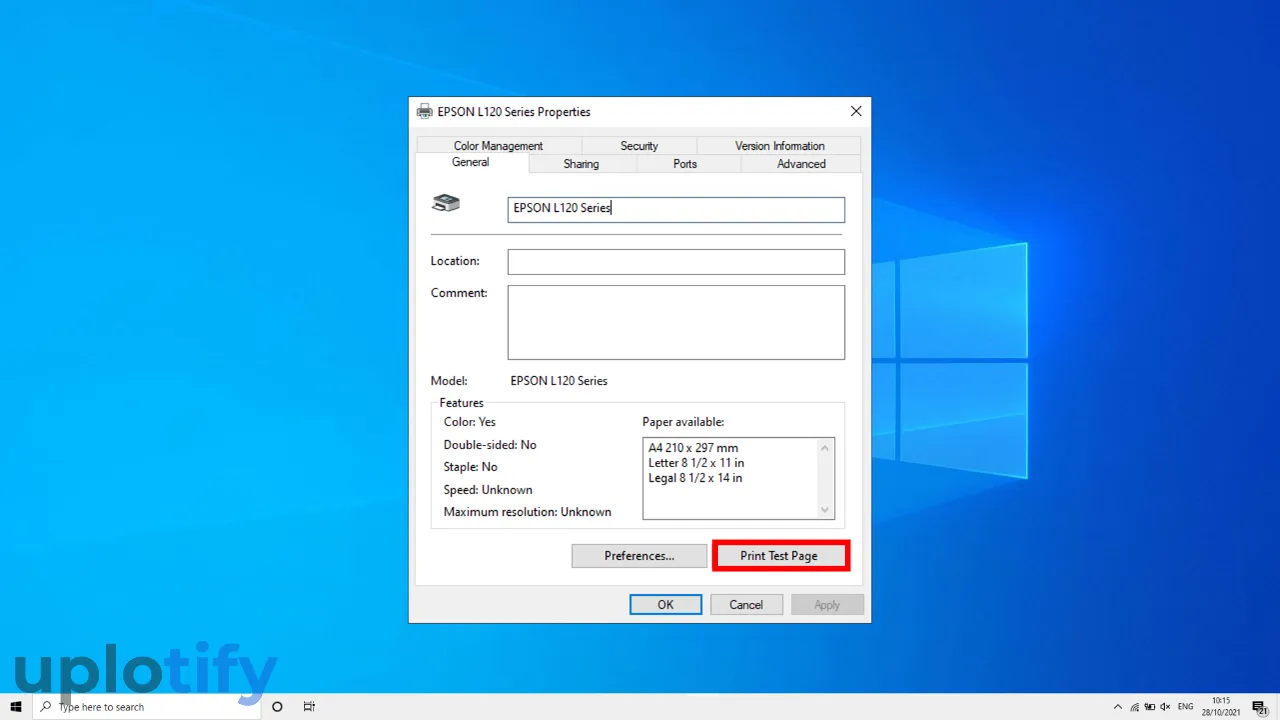This screenshot has height=720, width=1280.
Task: Switch to the Sharing tab
Action: pyautogui.click(x=581, y=164)
